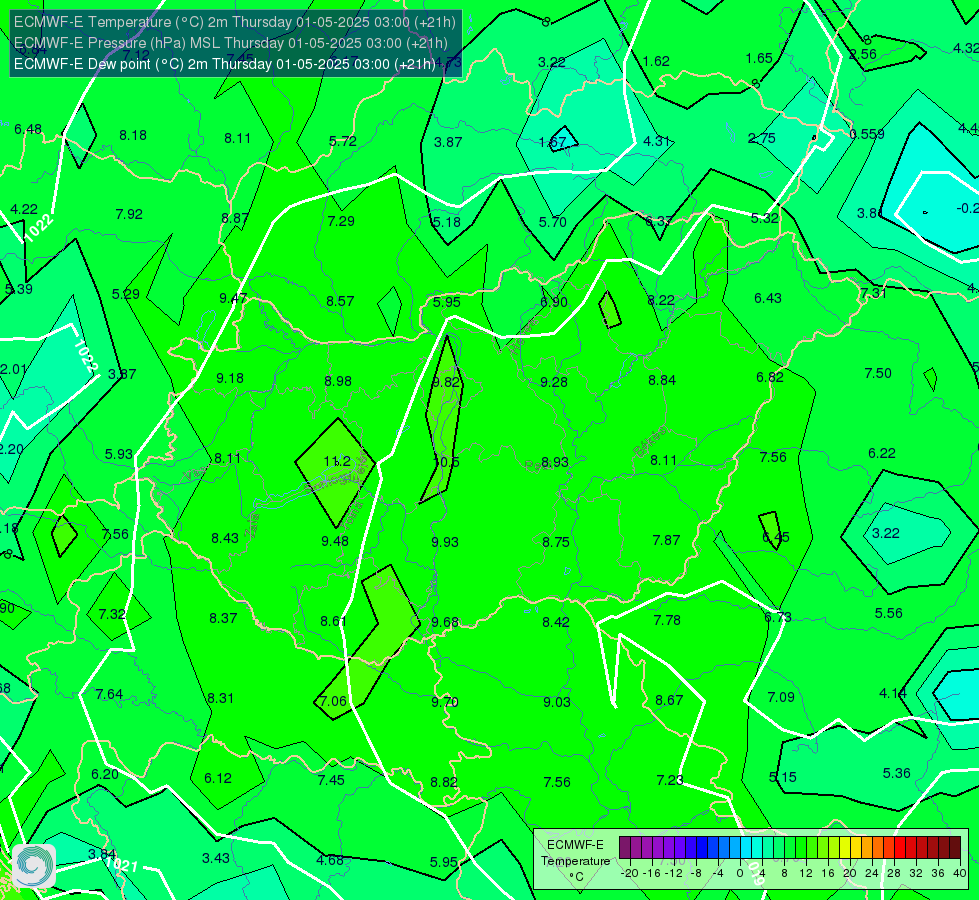Screen dimensions: 979x900
Task: Click the 9.82 temperature value
Action: click(x=446, y=382)
